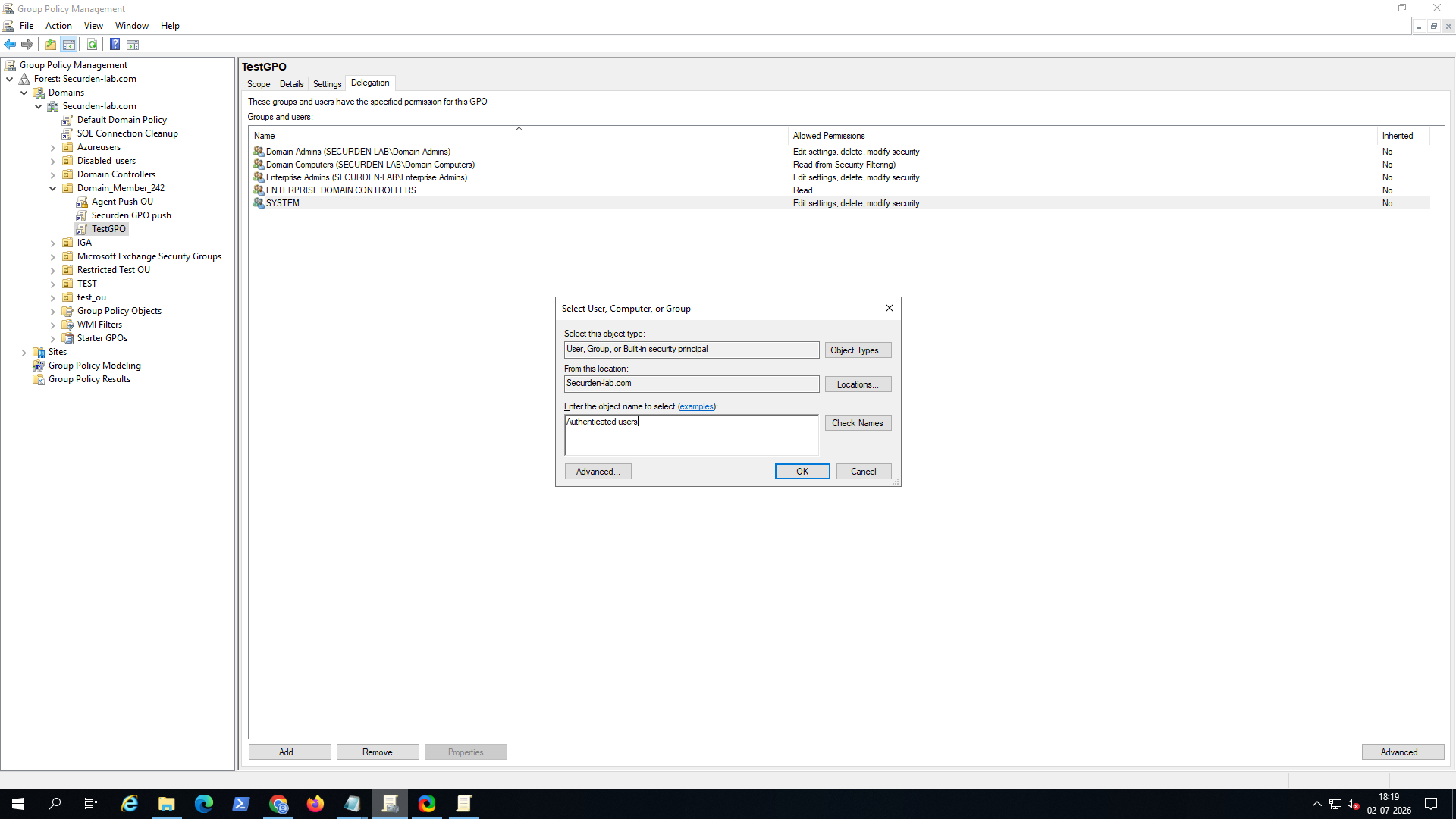
Task: Expand the WMI Filters node
Action: coord(53,325)
